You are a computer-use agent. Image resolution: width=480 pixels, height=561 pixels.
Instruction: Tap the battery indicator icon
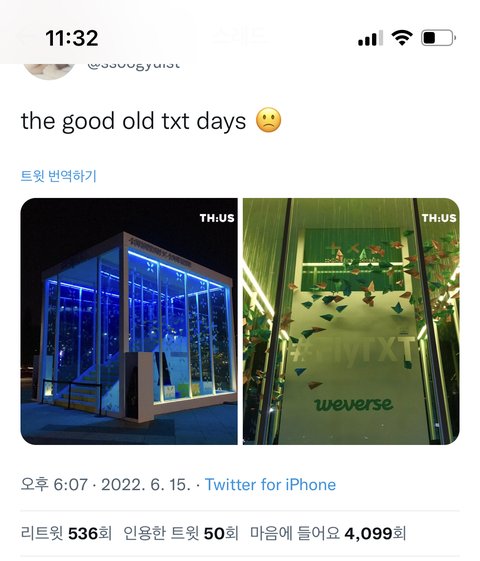(438, 38)
